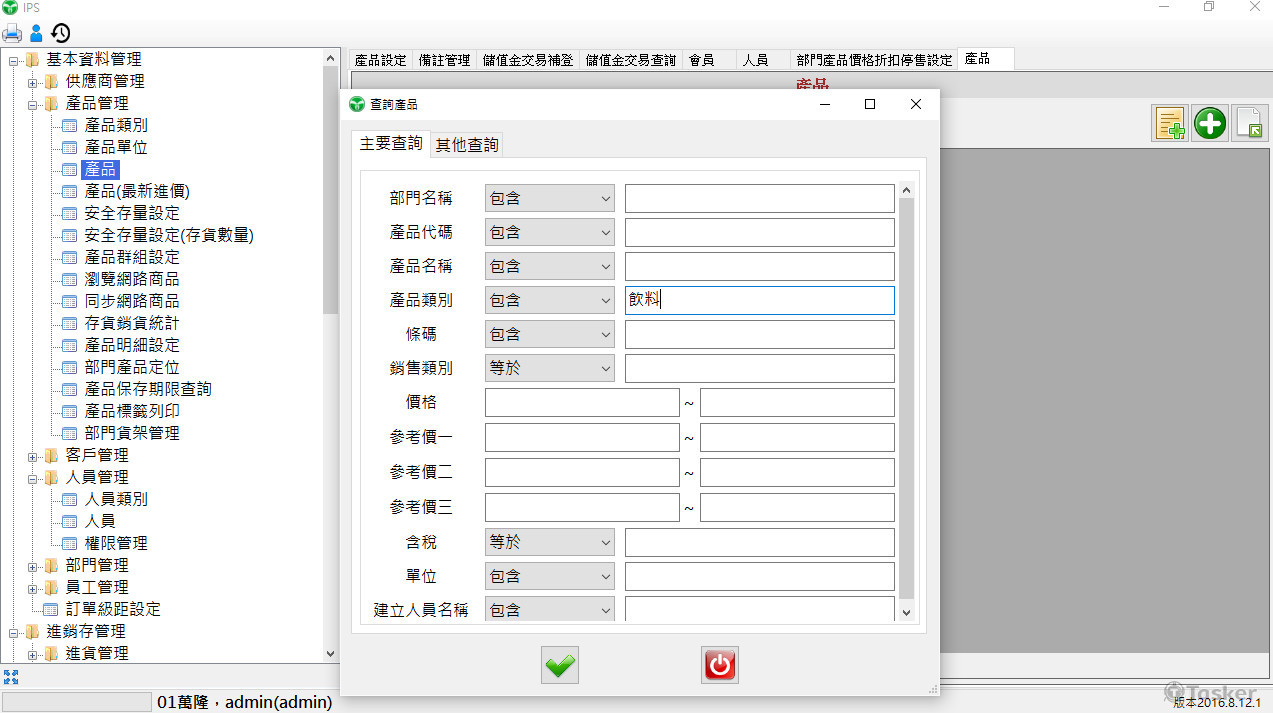The width and height of the screenshot is (1273, 713).
Task: Open the 銷售類別 condition dropdown
Action: click(x=550, y=368)
